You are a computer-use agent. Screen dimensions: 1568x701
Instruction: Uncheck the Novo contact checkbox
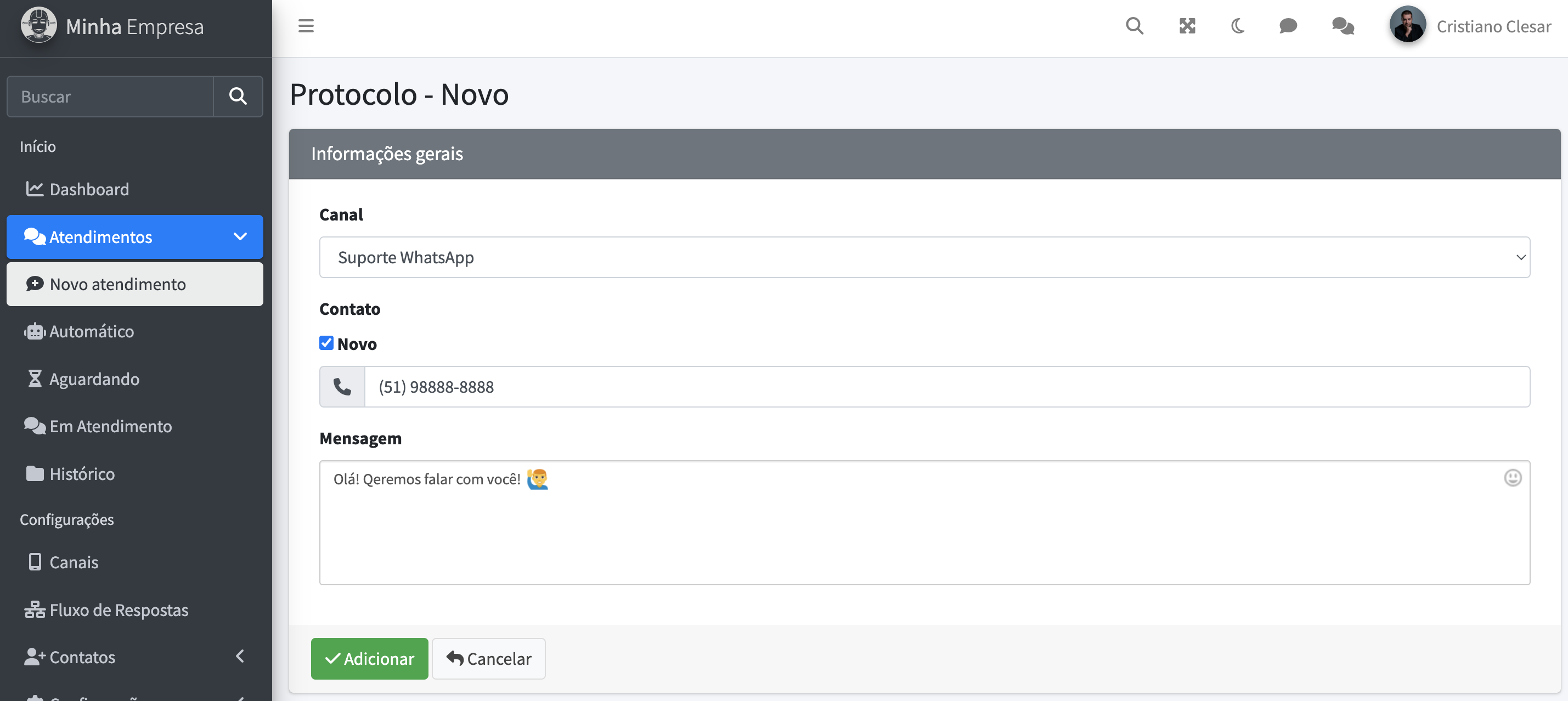coord(326,343)
